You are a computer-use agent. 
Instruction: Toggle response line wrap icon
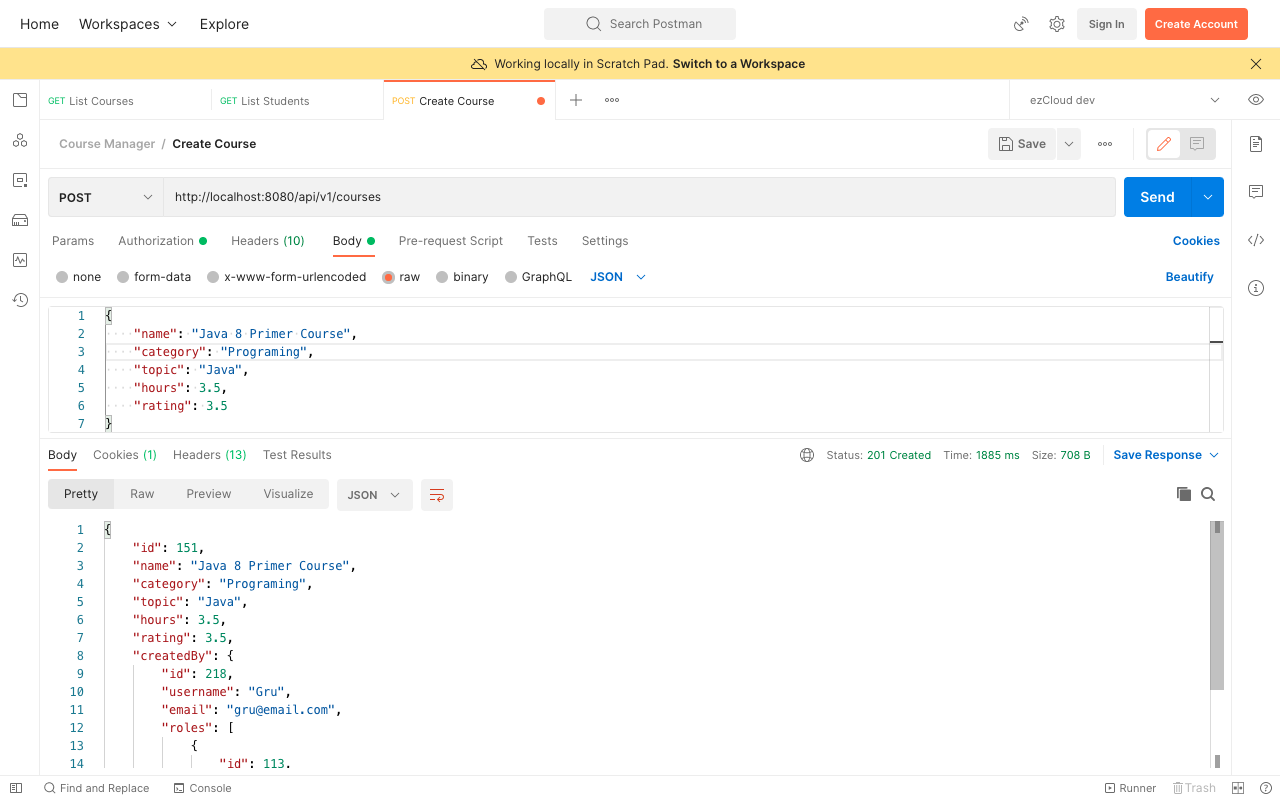click(x=437, y=495)
